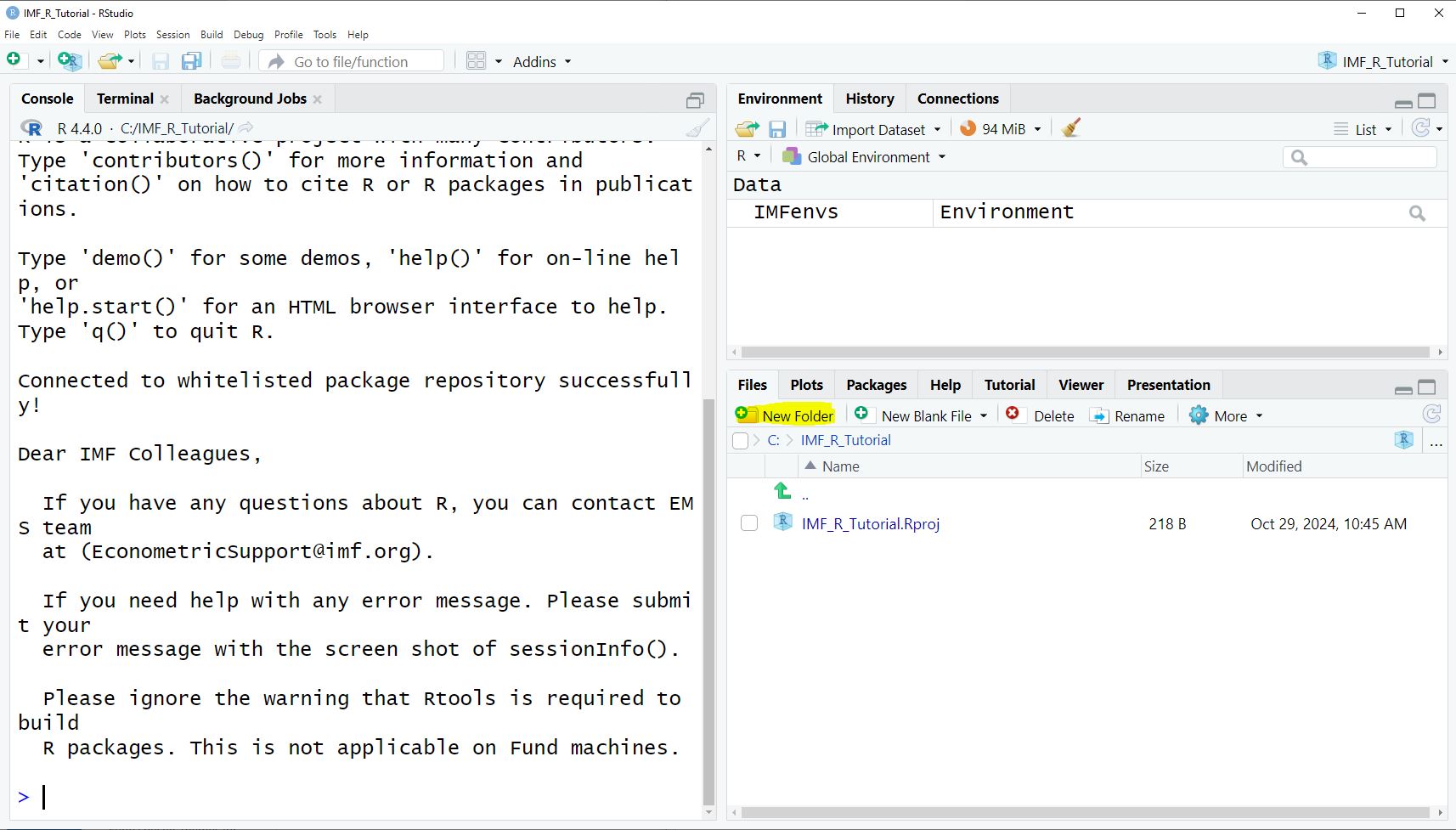Switch to the Packages tab
This screenshot has width=1456, height=830.
877,385
